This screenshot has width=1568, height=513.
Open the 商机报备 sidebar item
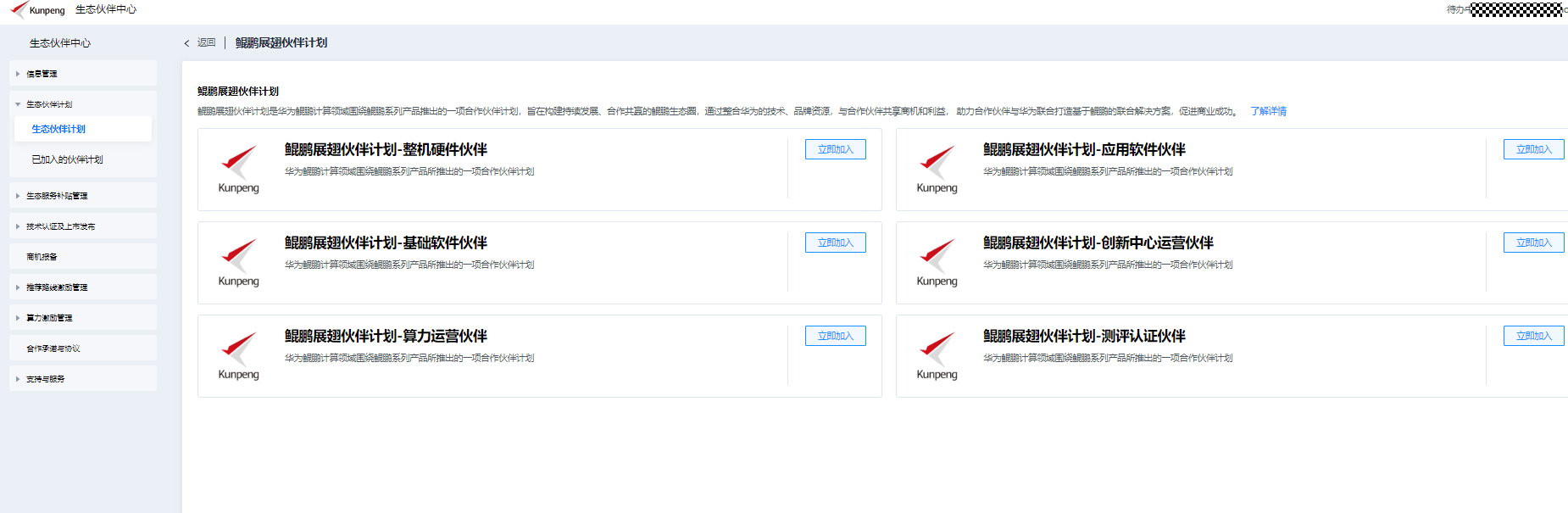pyautogui.click(x=83, y=257)
